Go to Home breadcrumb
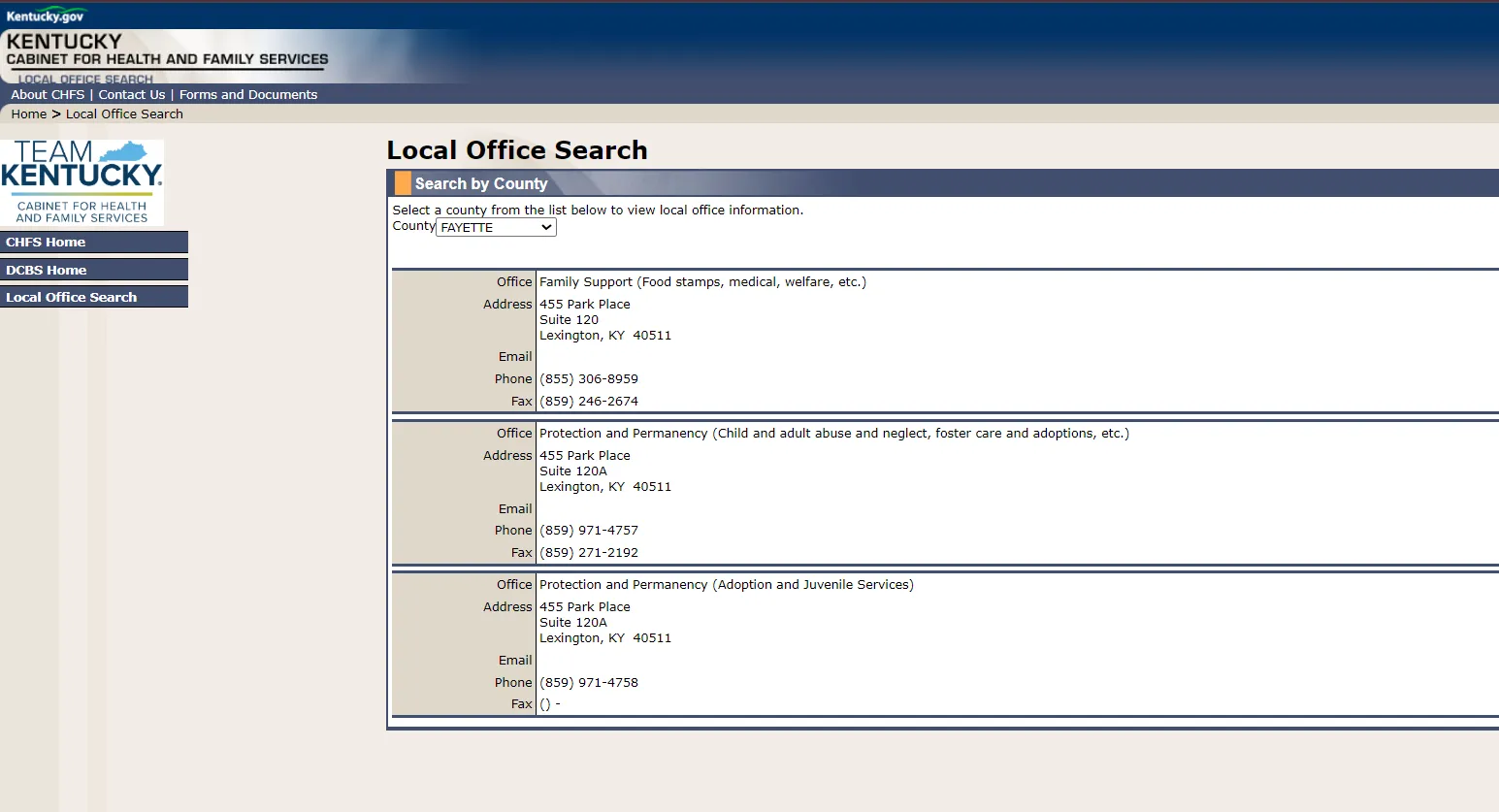 click(29, 114)
